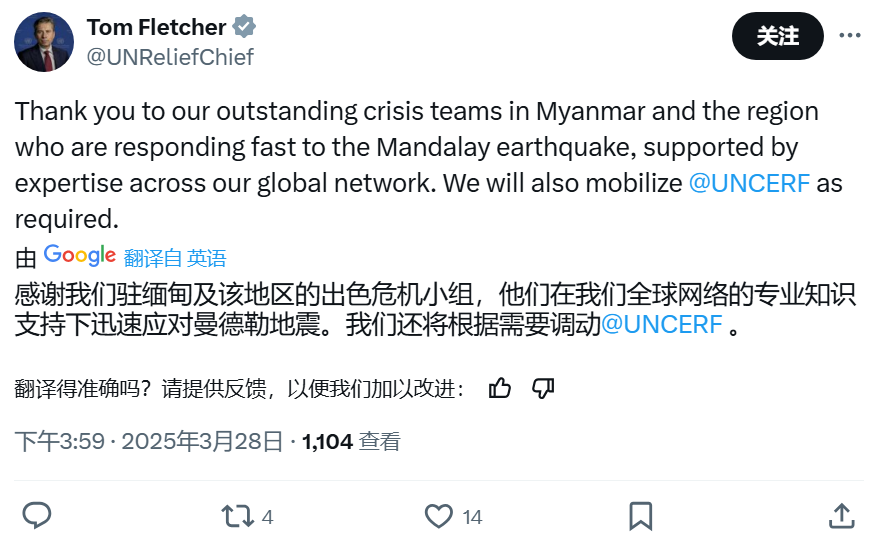
Task: Click thumbs up for translation feedback
Action: coord(500,388)
